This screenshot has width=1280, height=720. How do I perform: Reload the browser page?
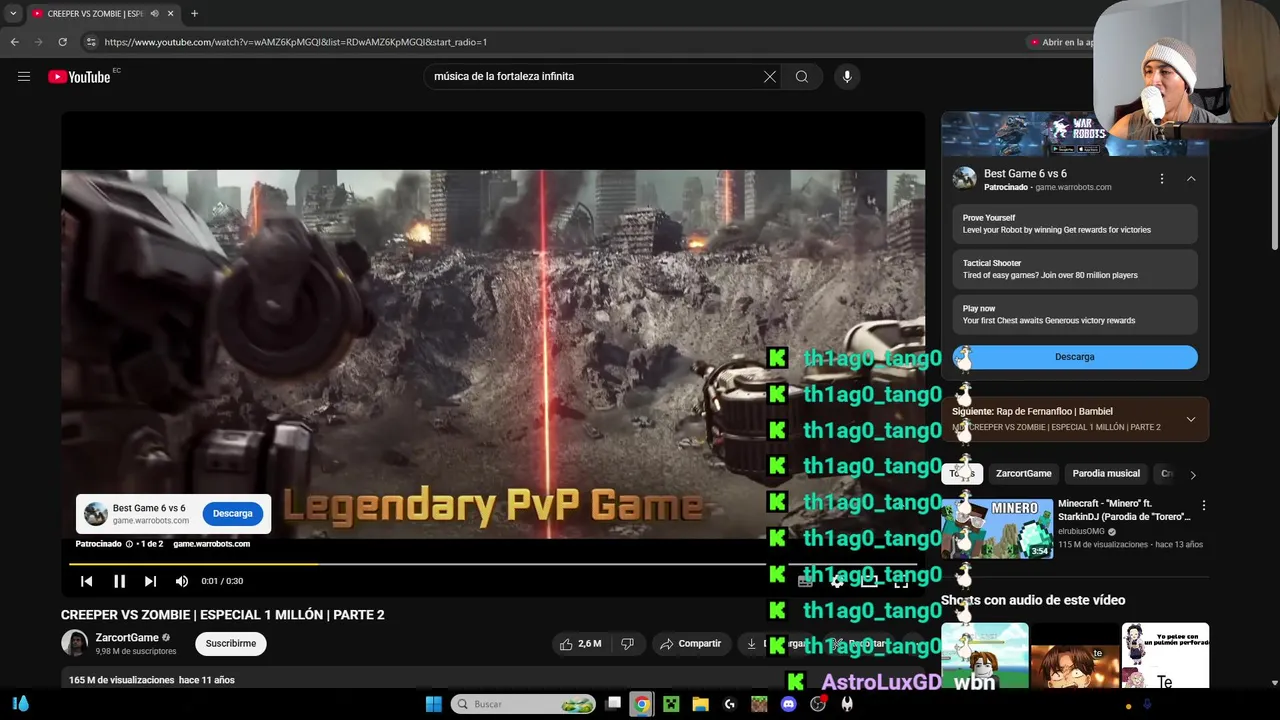[62, 42]
